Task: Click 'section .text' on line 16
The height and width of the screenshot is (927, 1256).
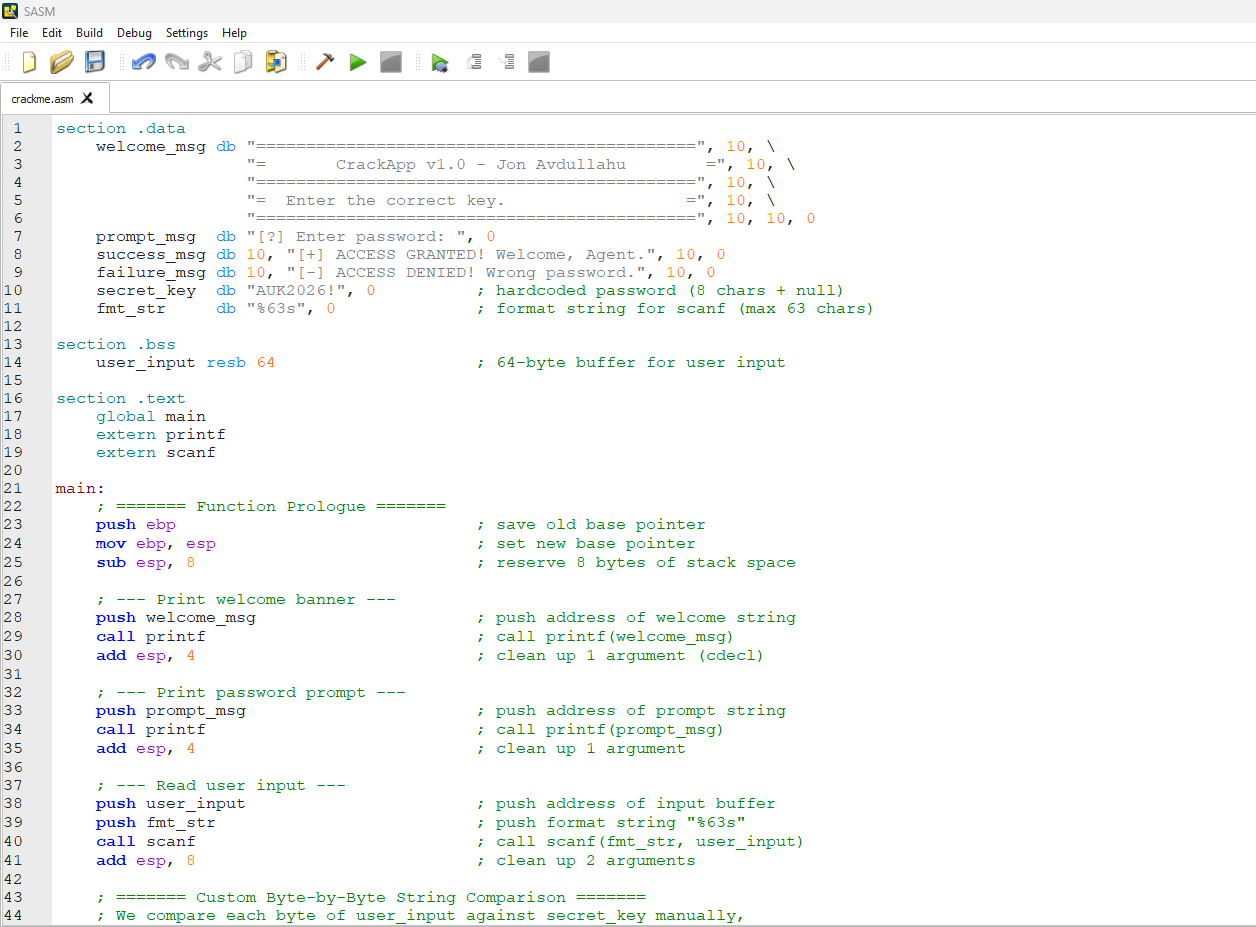Action: coord(121,398)
